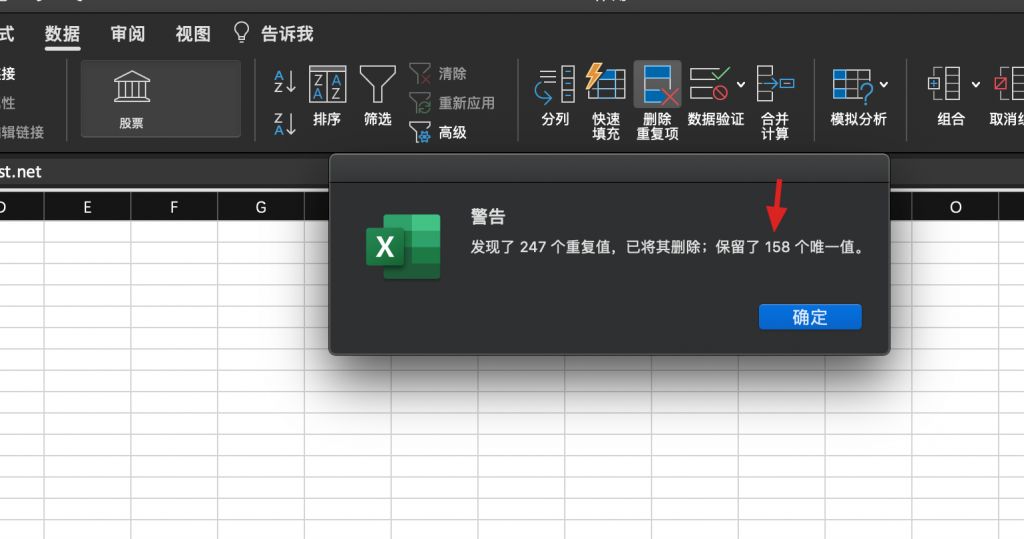The height and width of the screenshot is (539, 1024).
Task: Click Advanced filter (高级) icon
Action: [x=421, y=132]
